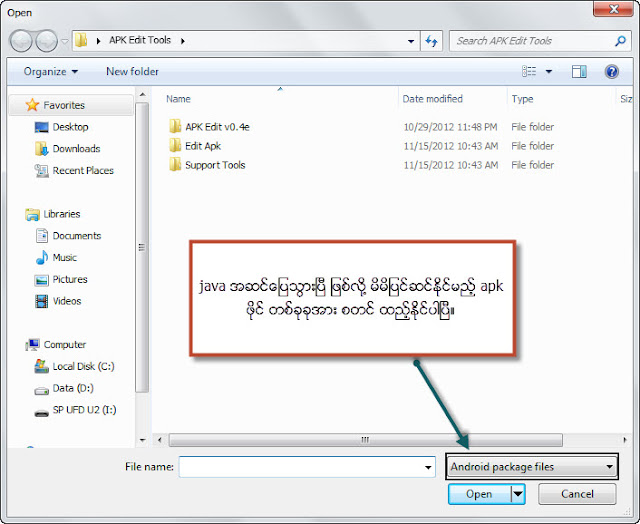The height and width of the screenshot is (524, 640).
Task: Click date 10/29/2012 11:48 PM cell
Action: (x=451, y=127)
